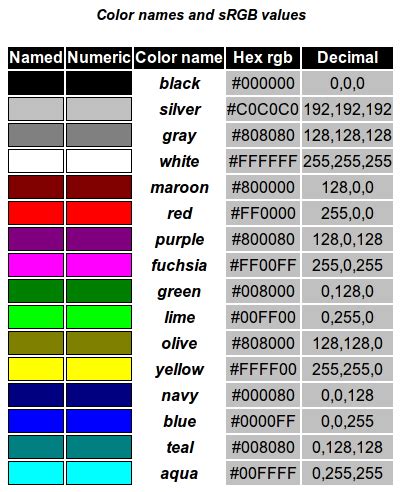Choose the Numeric red swatch
The height and width of the screenshot is (492, 400).
tap(99, 213)
